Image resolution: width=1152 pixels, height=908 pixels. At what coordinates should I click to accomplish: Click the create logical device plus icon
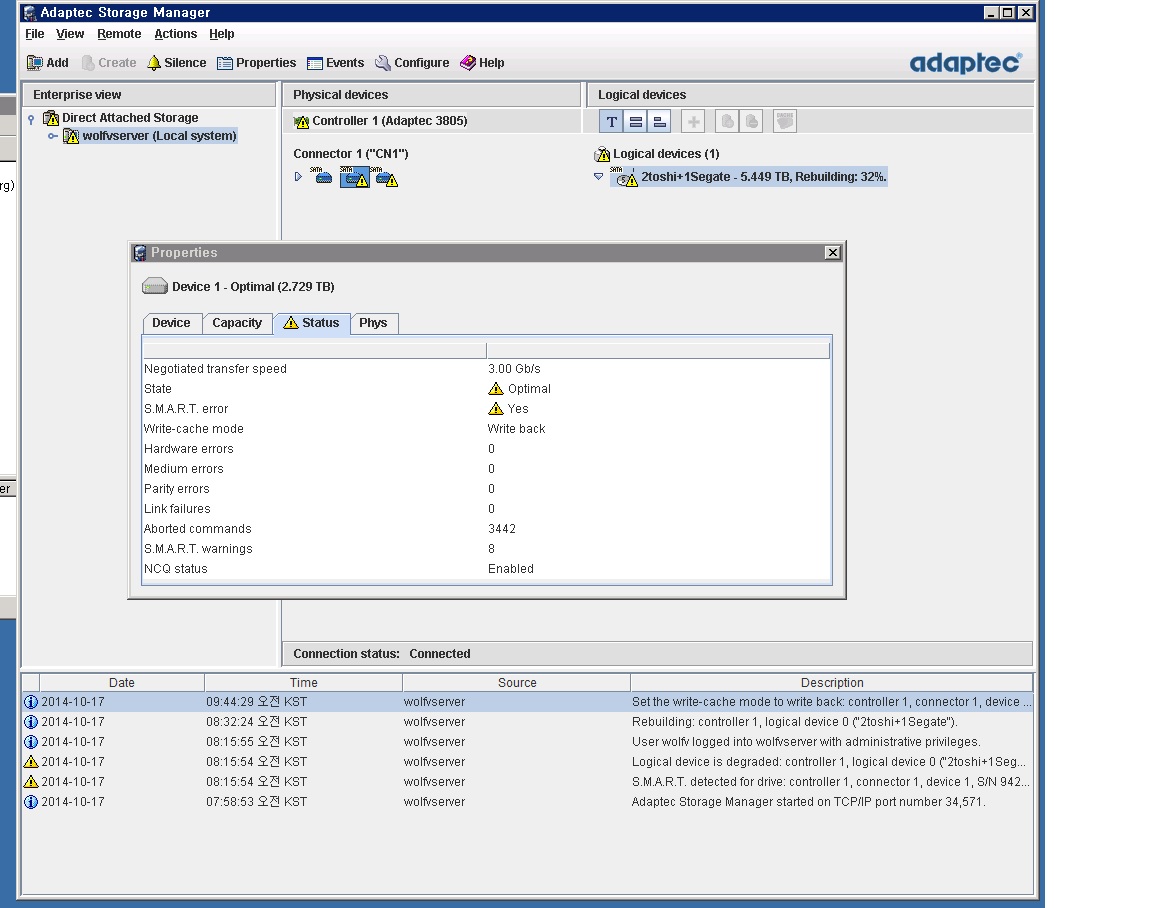693,122
